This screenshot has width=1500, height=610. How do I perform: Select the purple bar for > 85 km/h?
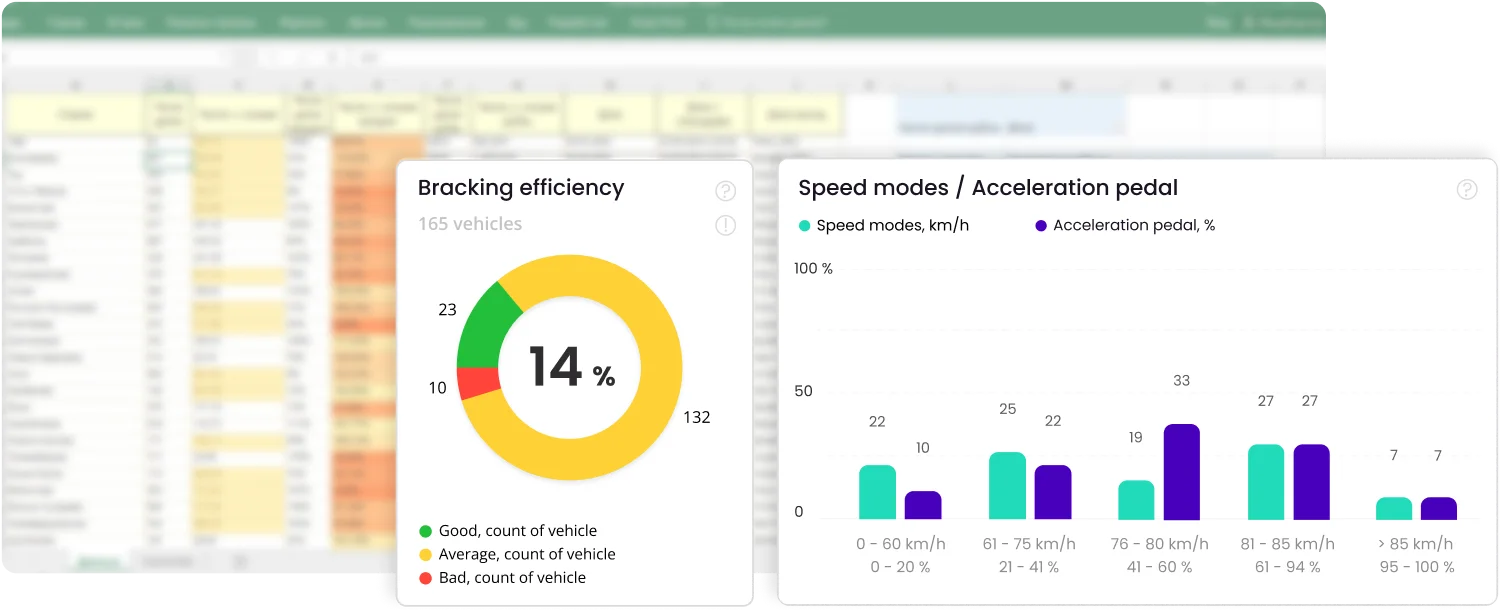1438,509
